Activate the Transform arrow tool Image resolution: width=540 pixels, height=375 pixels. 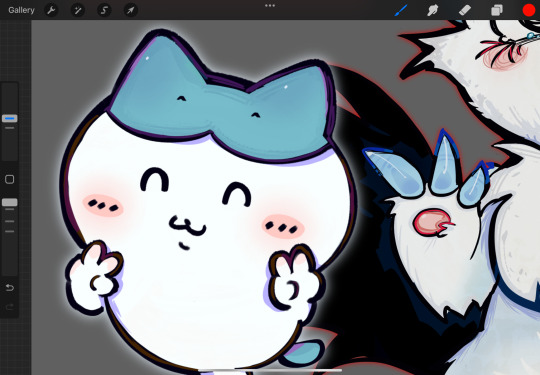131,10
